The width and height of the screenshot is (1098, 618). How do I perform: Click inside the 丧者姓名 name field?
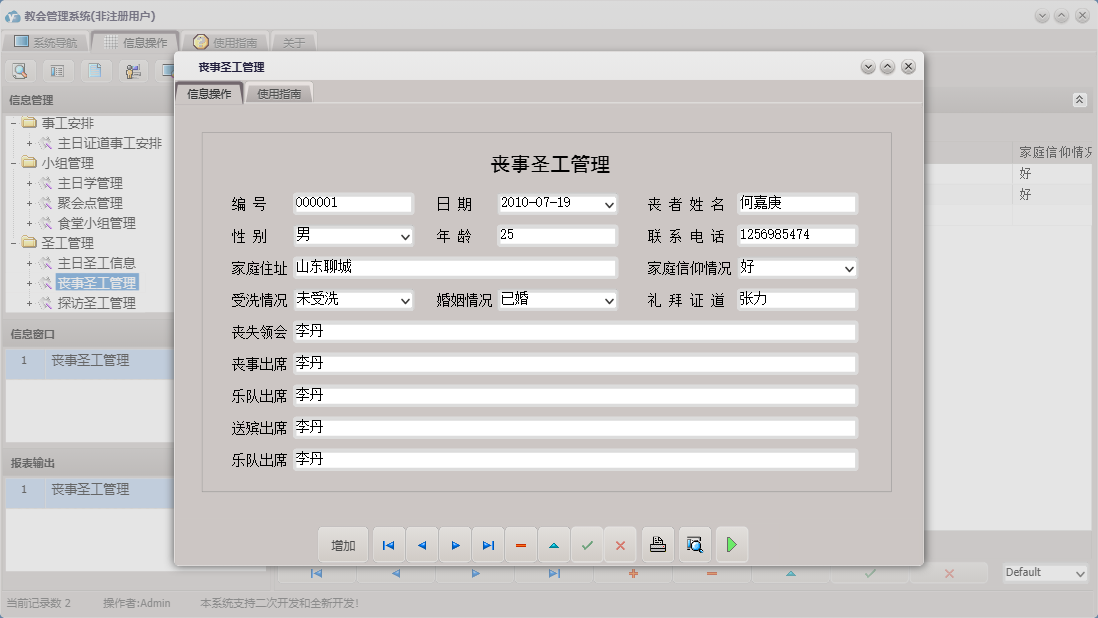[x=795, y=203]
